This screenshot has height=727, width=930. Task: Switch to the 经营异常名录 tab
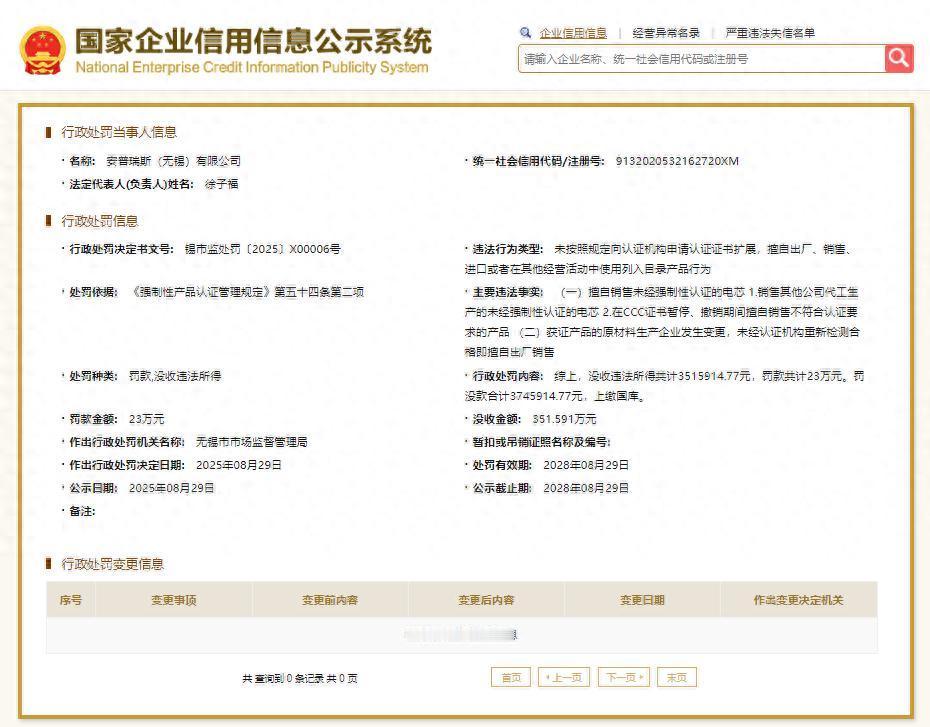[666, 33]
